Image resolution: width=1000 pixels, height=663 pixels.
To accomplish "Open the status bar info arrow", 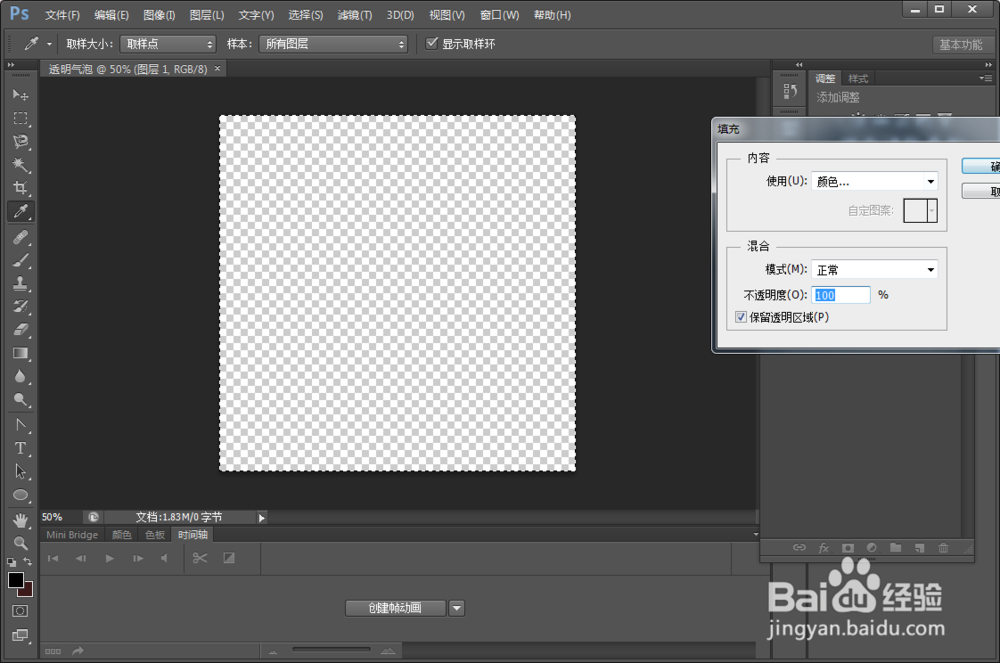I will [x=261, y=518].
